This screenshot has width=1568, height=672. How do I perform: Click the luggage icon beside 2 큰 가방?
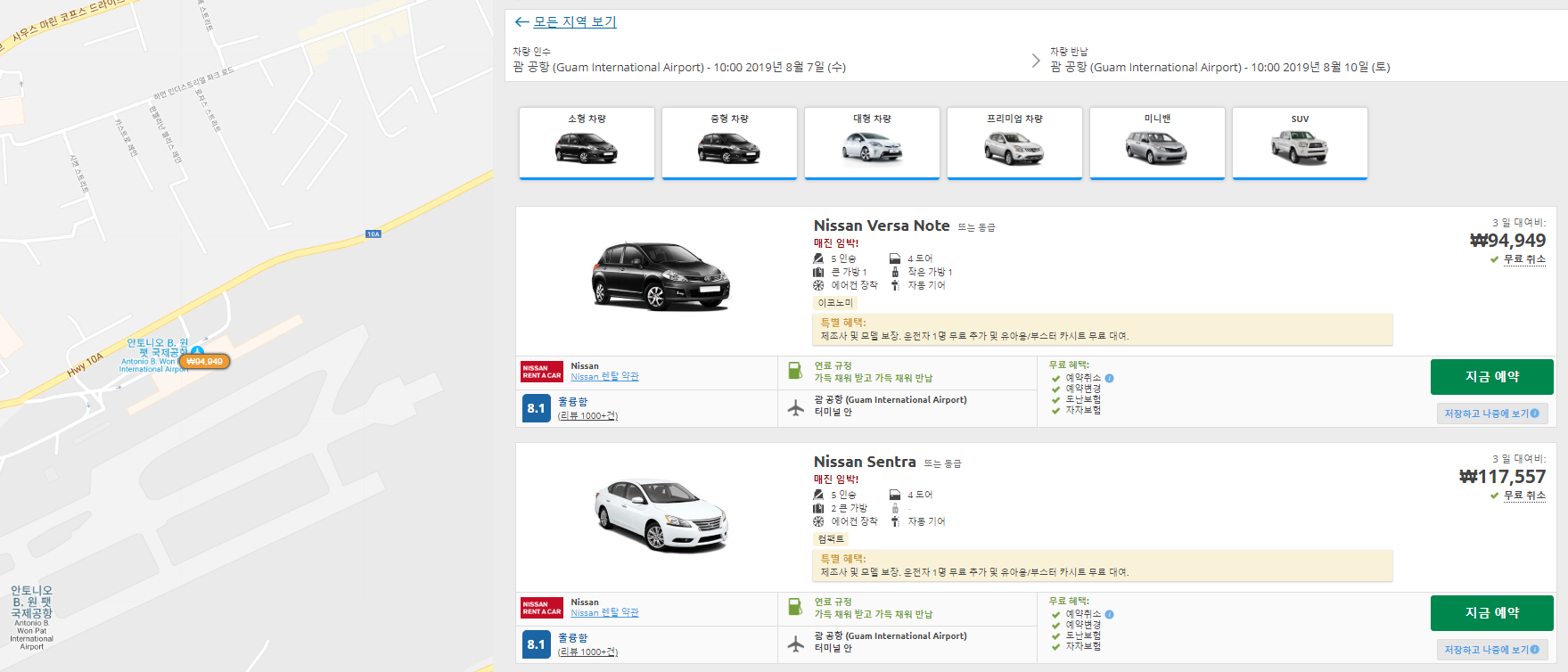coord(818,508)
